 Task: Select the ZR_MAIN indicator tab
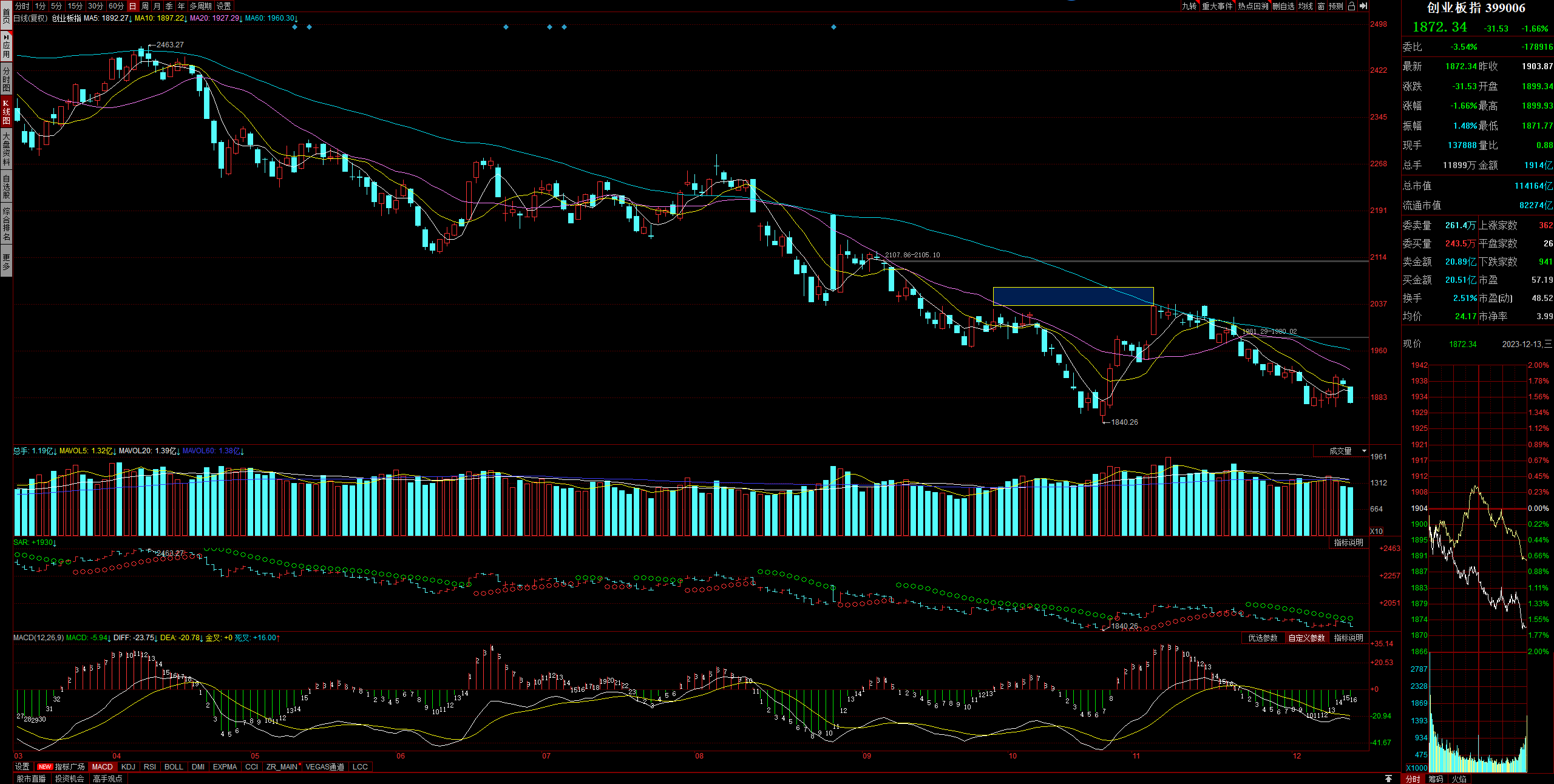click(x=283, y=767)
